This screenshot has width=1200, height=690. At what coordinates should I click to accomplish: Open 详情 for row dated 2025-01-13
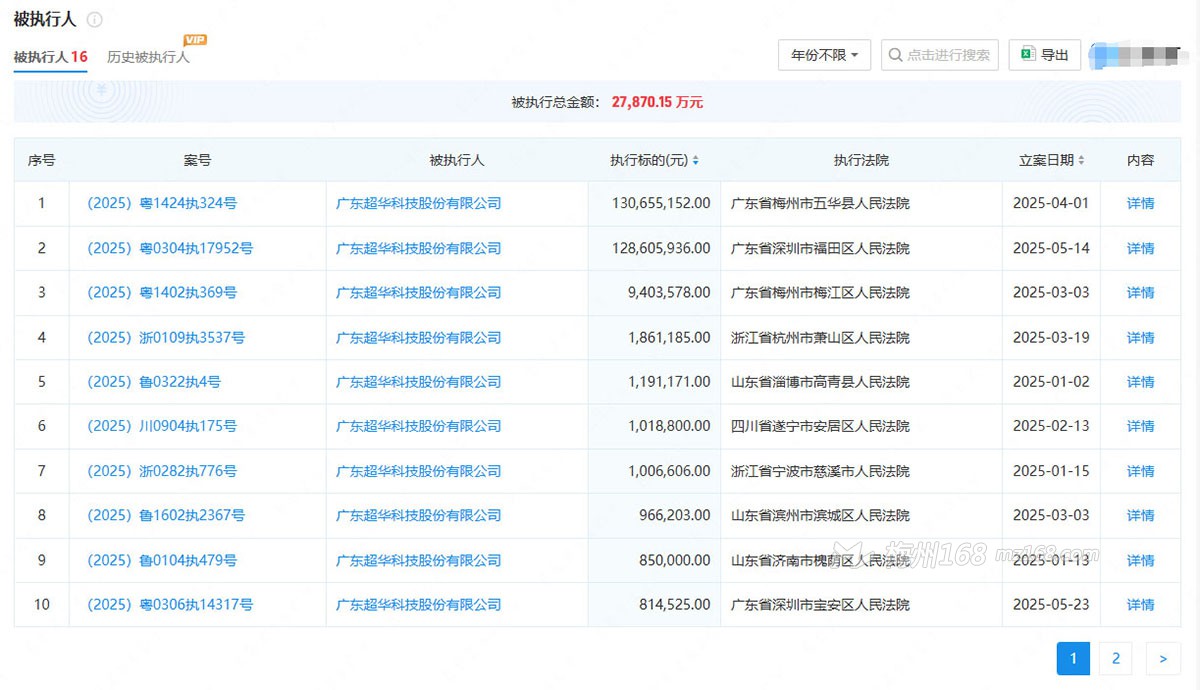click(1140, 560)
